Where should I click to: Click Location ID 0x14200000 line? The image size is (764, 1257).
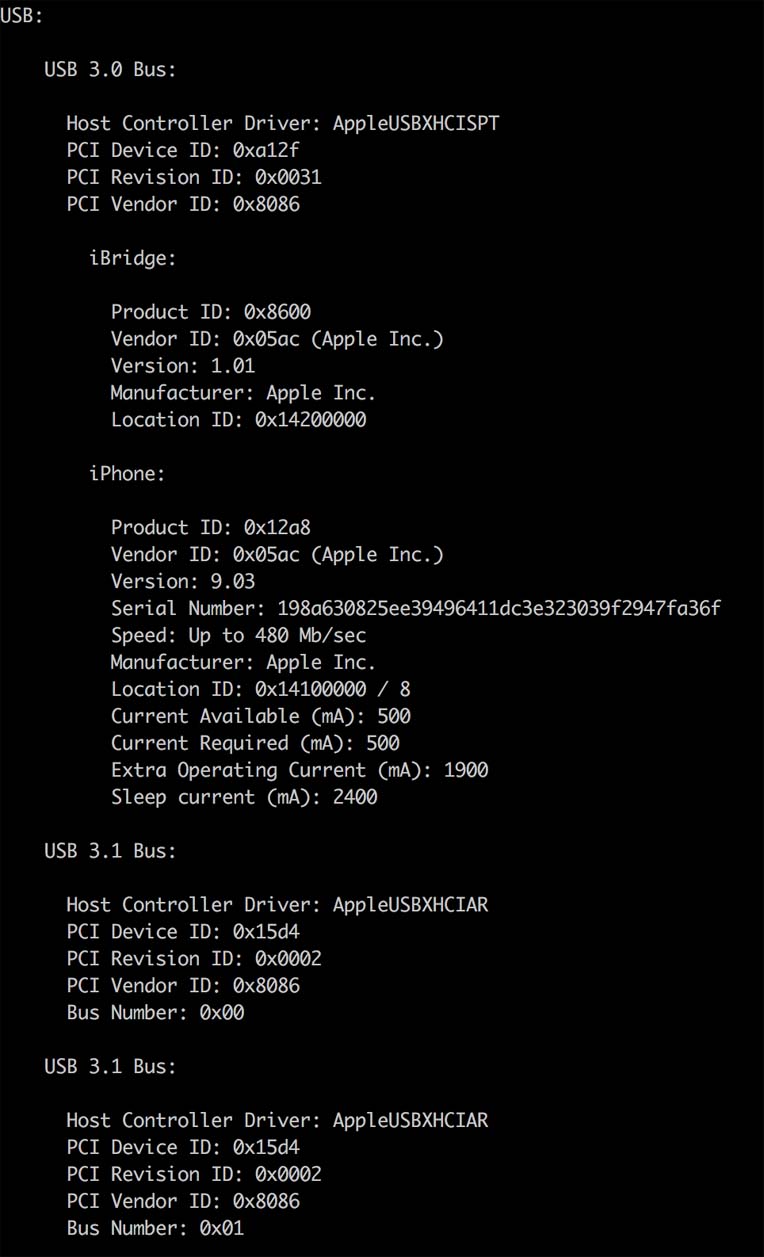click(238, 420)
